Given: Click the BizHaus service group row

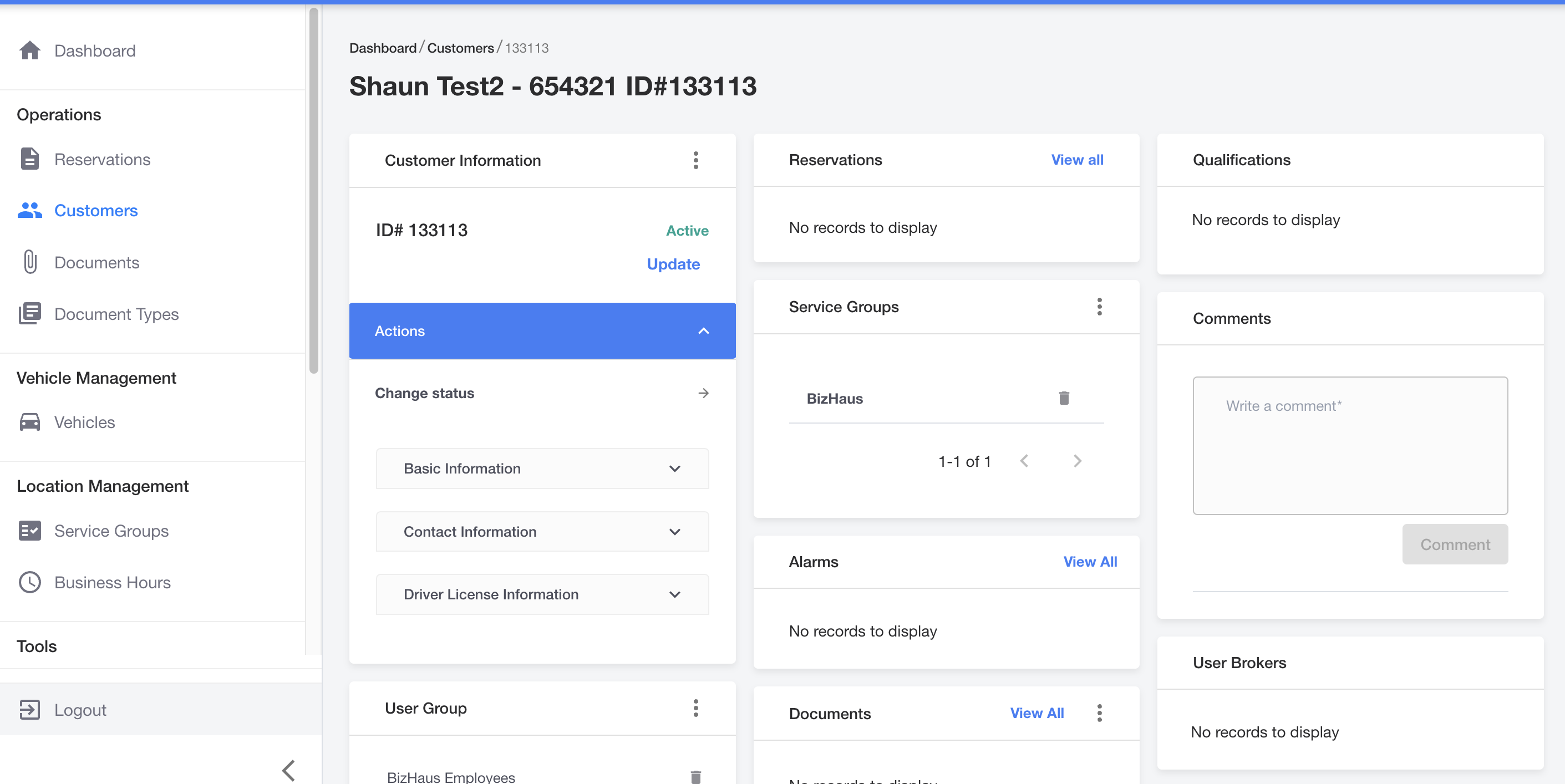Looking at the screenshot, I should [x=946, y=399].
